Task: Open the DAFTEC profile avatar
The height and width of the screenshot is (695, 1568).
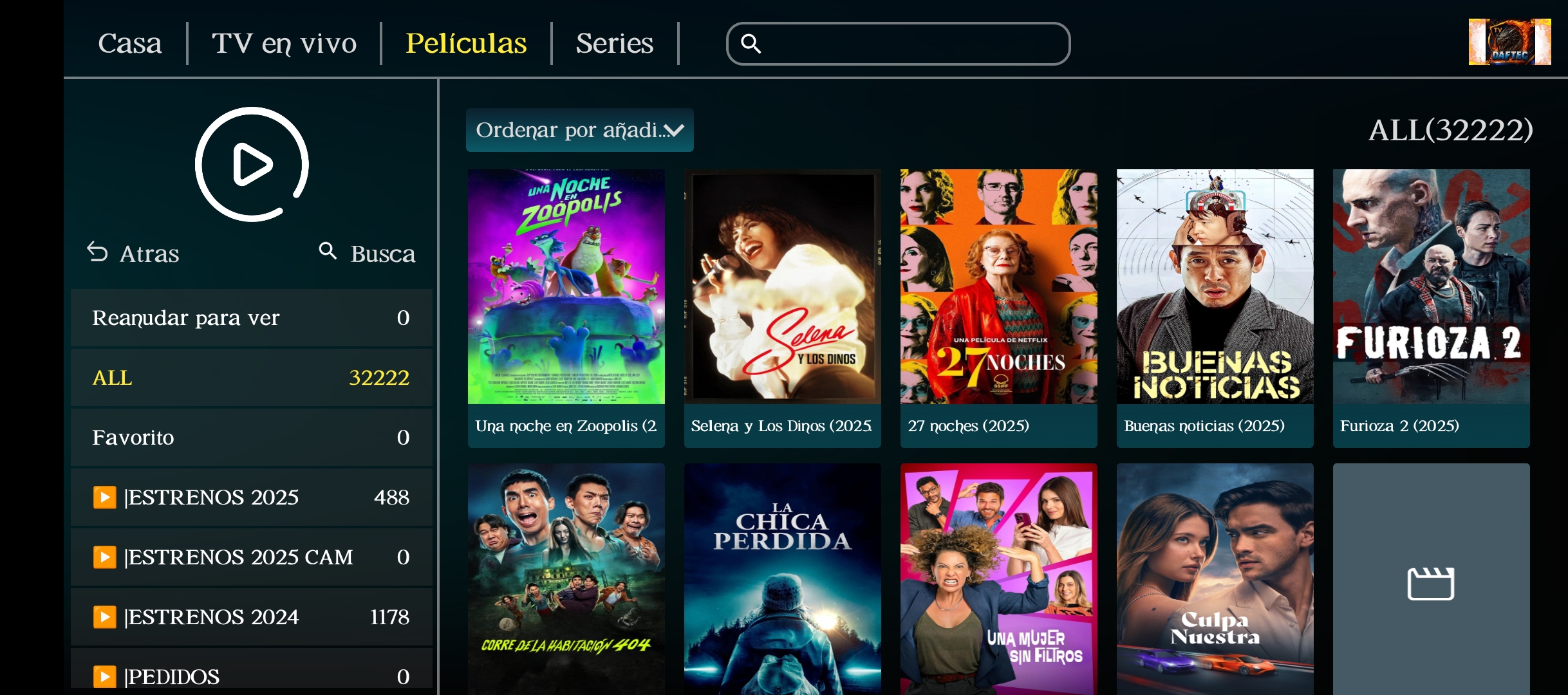Action: click(1509, 42)
